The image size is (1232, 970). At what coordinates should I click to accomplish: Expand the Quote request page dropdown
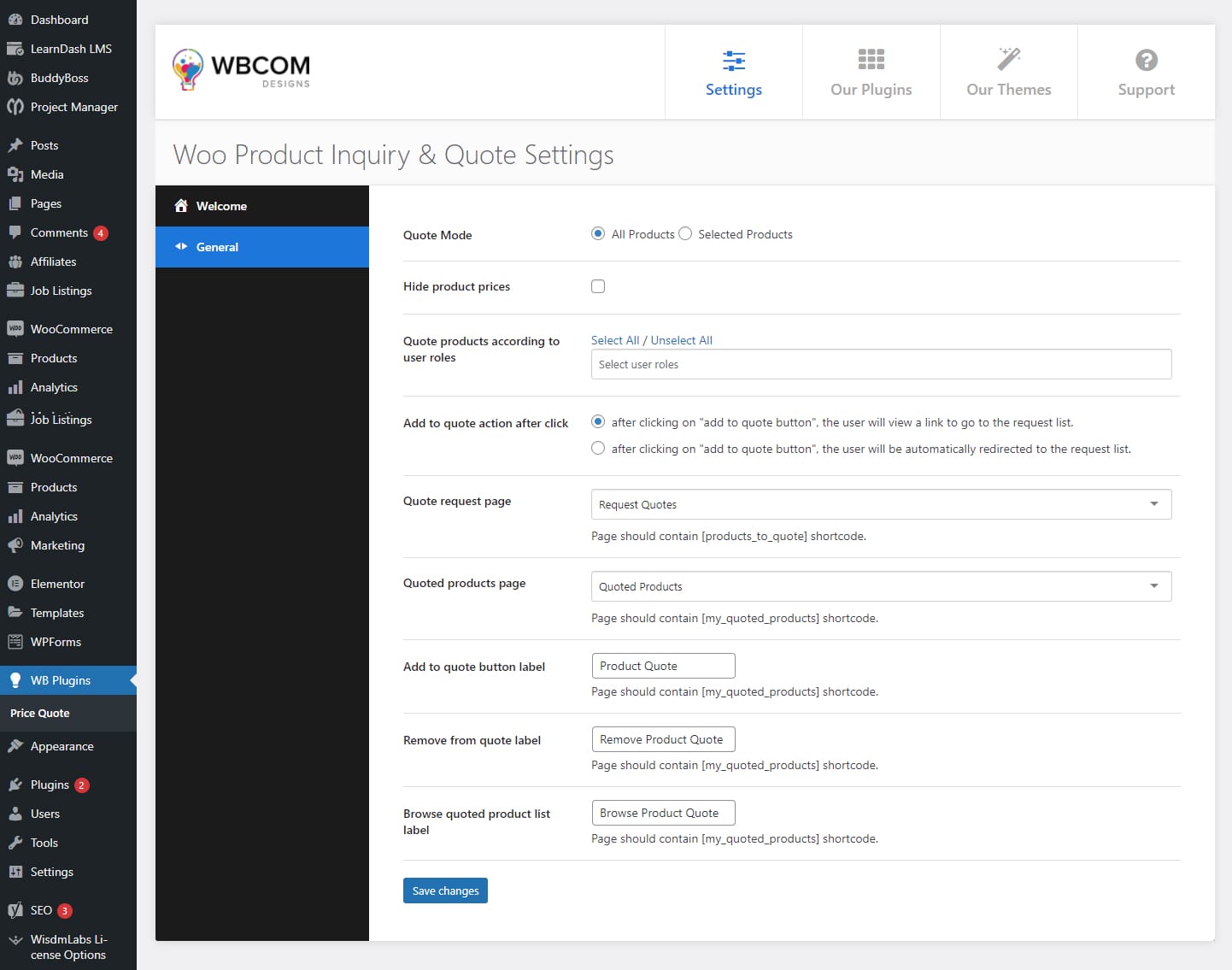click(880, 504)
